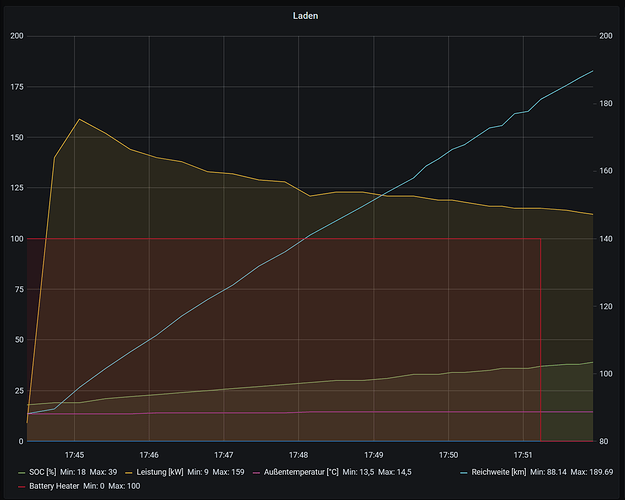Click the SOC legend Max: 39 value
625x500 pixels.
[x=103, y=472]
